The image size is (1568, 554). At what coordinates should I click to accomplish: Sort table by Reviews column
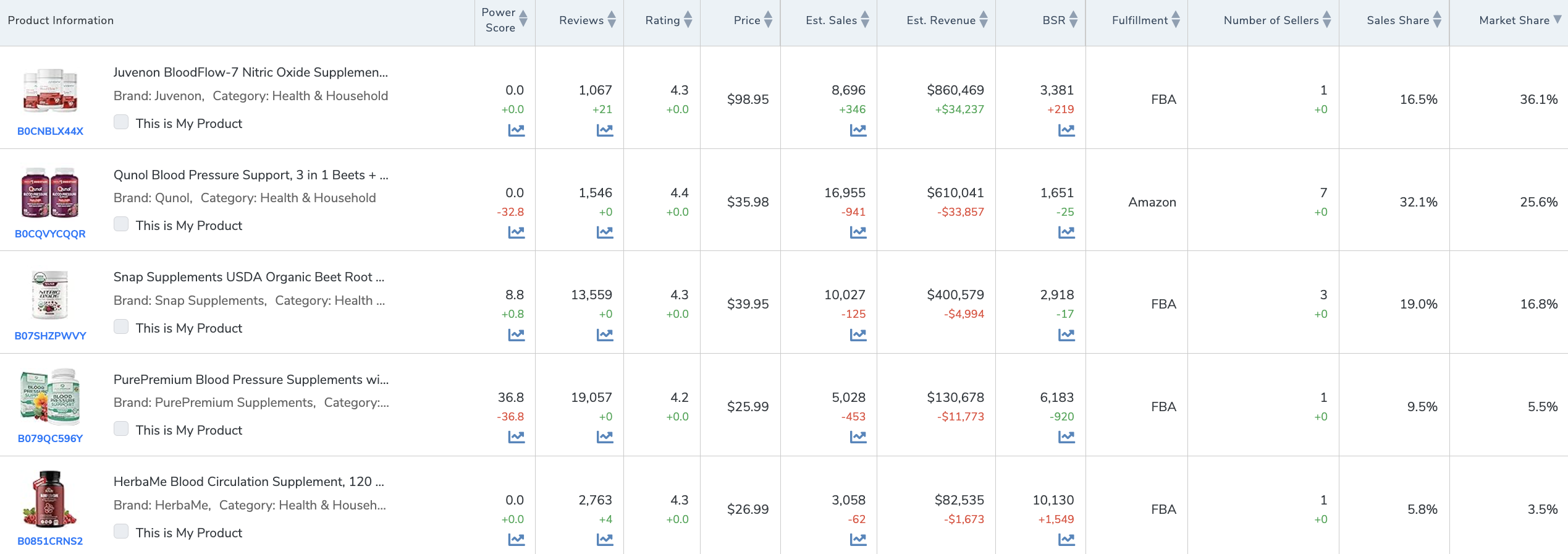pyautogui.click(x=612, y=20)
